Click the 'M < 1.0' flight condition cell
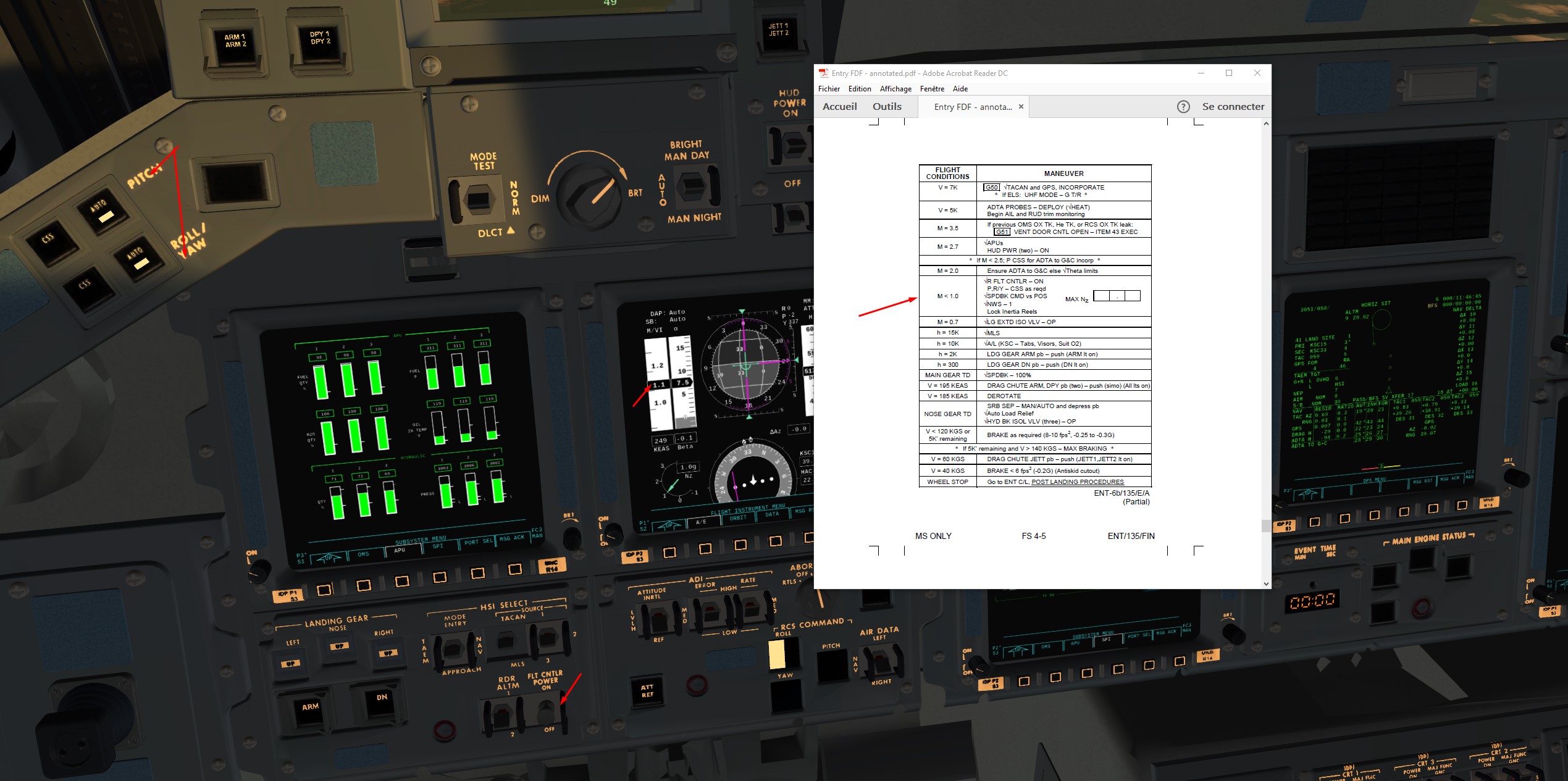Viewport: 1568px width, 781px height. 947,296
